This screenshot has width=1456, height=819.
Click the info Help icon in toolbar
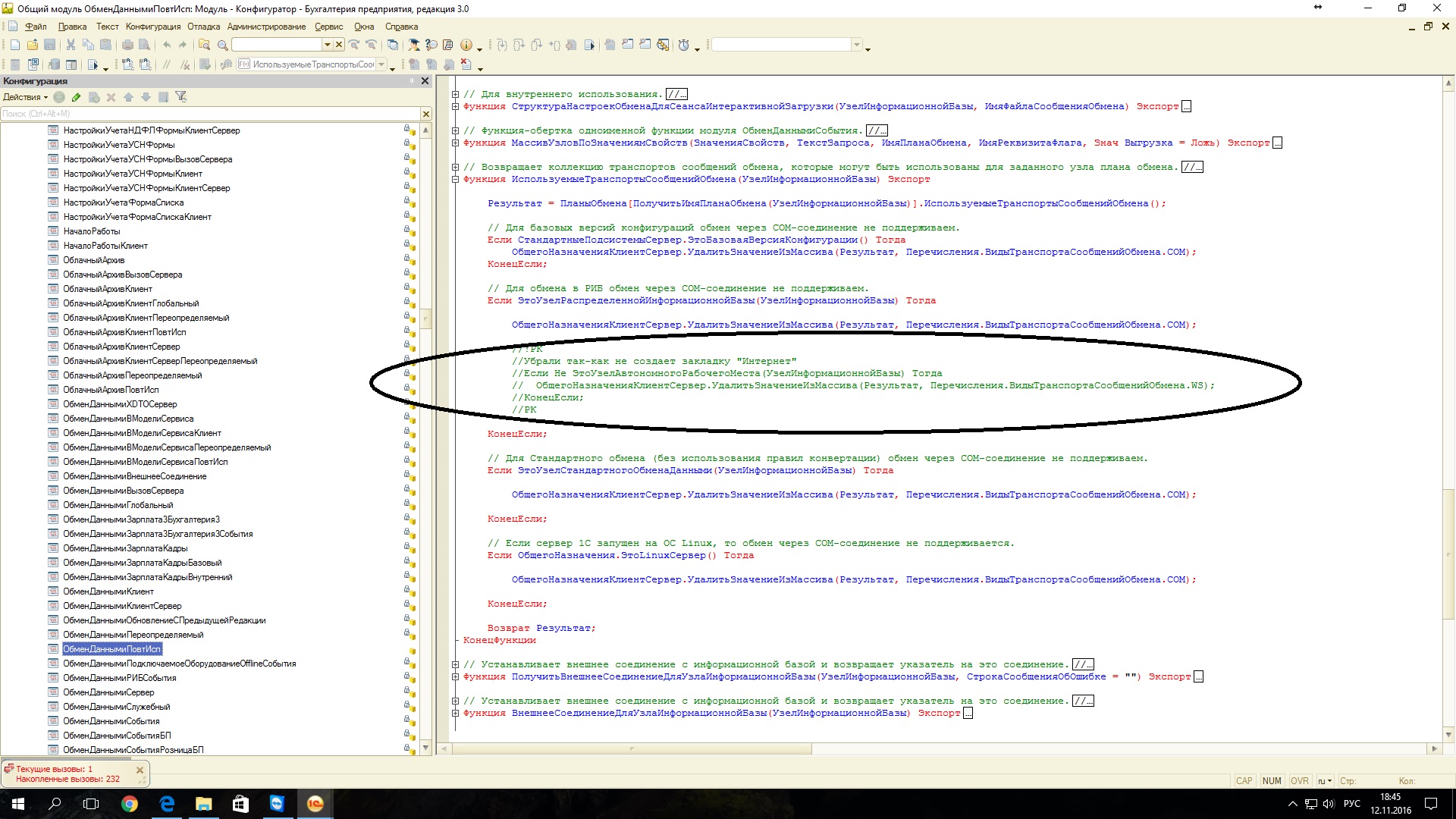[x=466, y=45]
